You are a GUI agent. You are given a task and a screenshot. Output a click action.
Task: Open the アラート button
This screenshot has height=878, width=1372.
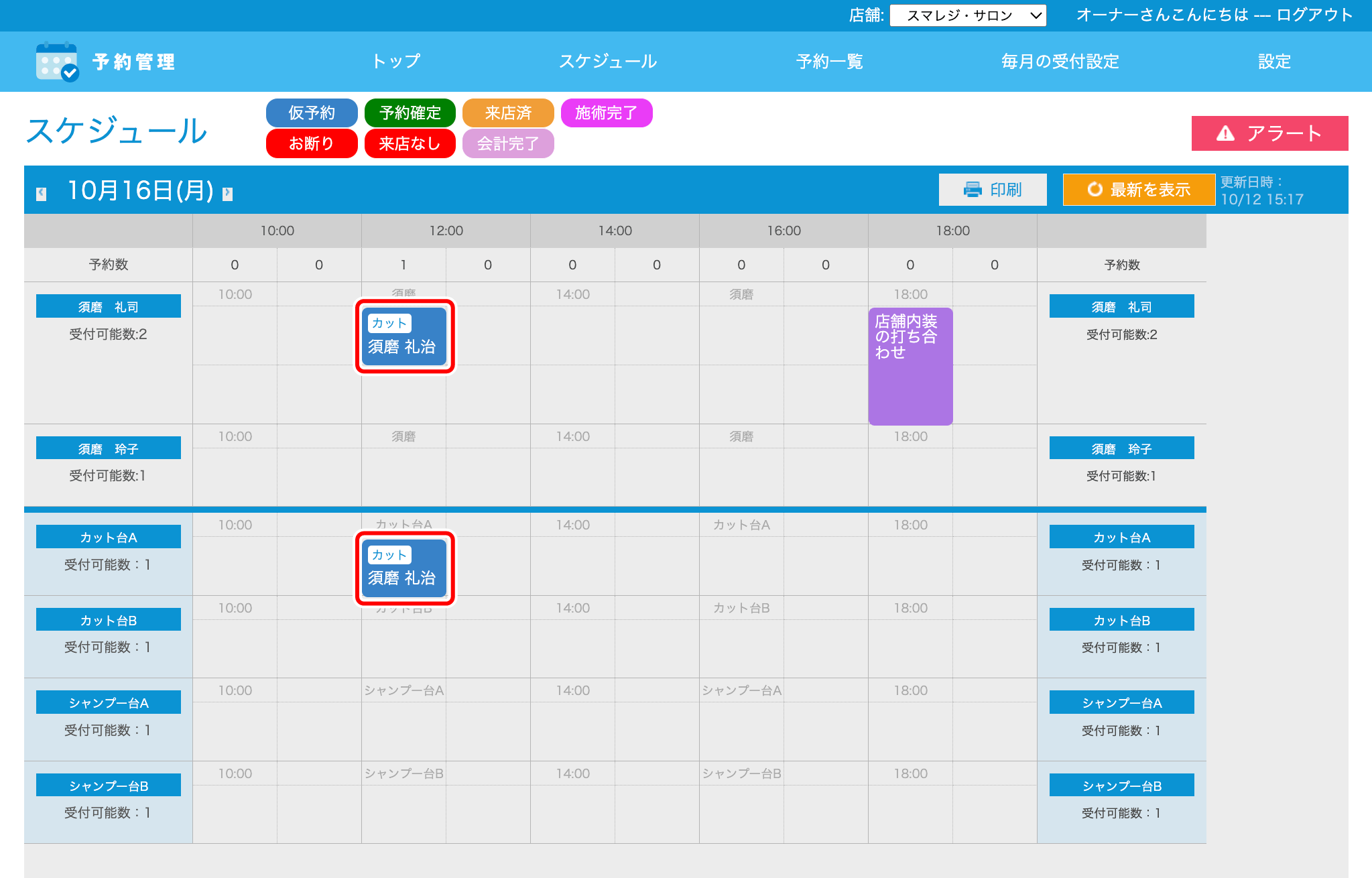[x=1269, y=133]
